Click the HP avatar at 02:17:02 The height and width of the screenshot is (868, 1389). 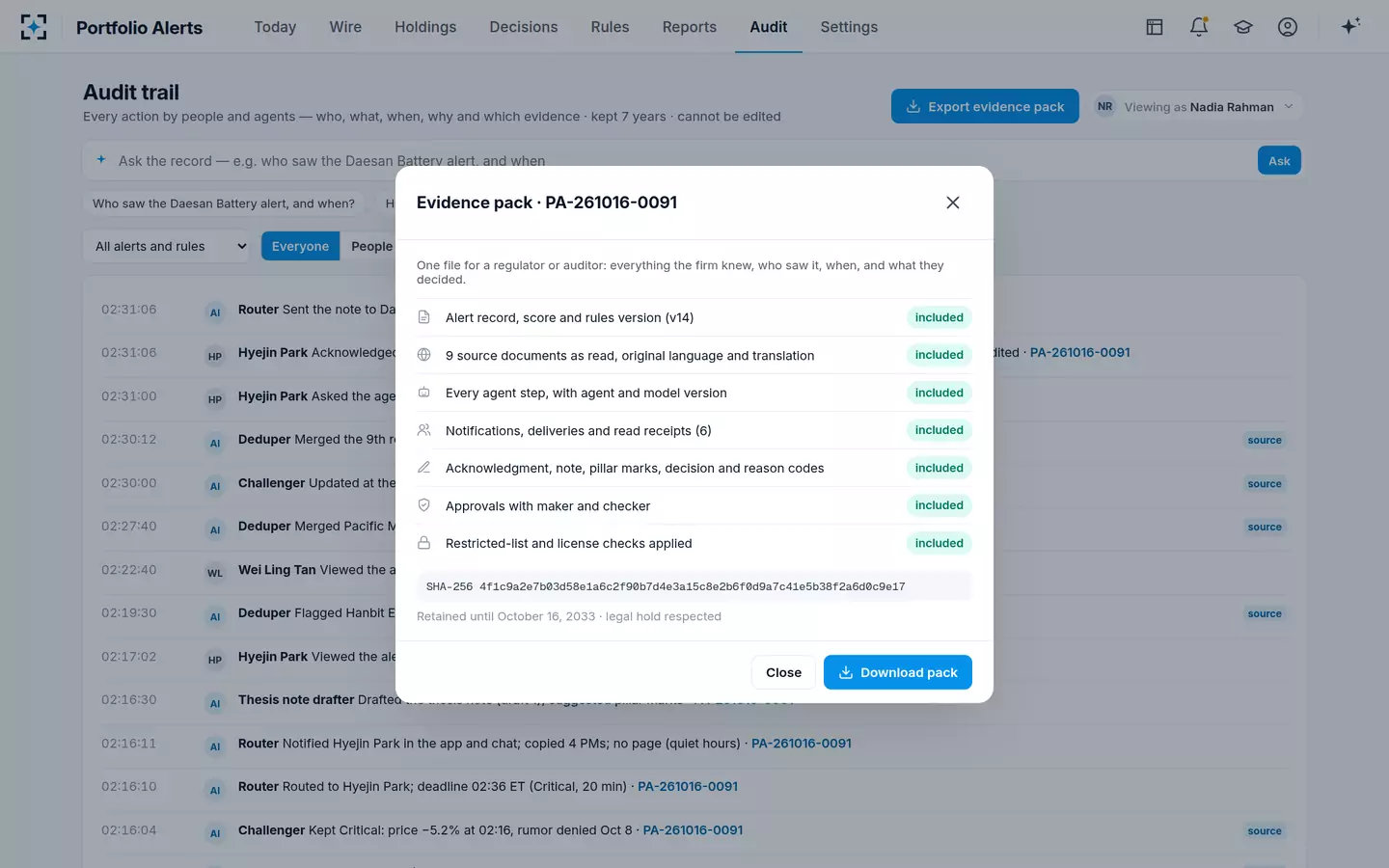[x=215, y=660]
